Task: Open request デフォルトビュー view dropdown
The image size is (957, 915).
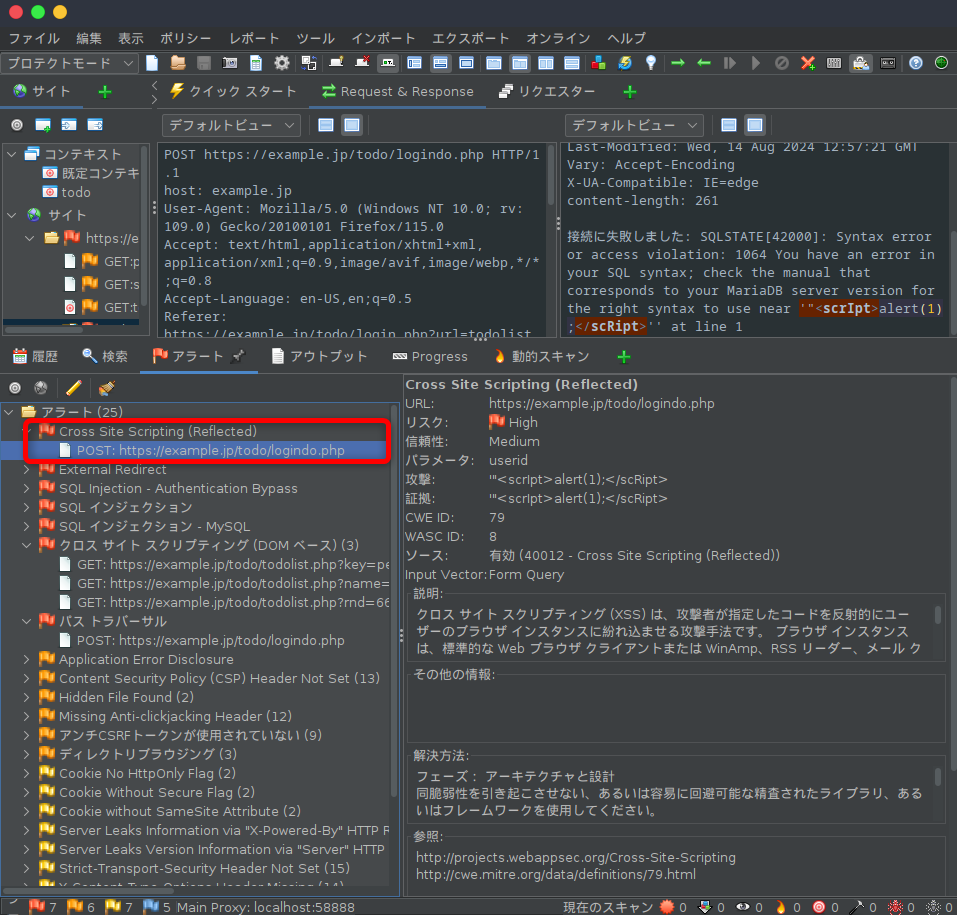Action: 231,125
